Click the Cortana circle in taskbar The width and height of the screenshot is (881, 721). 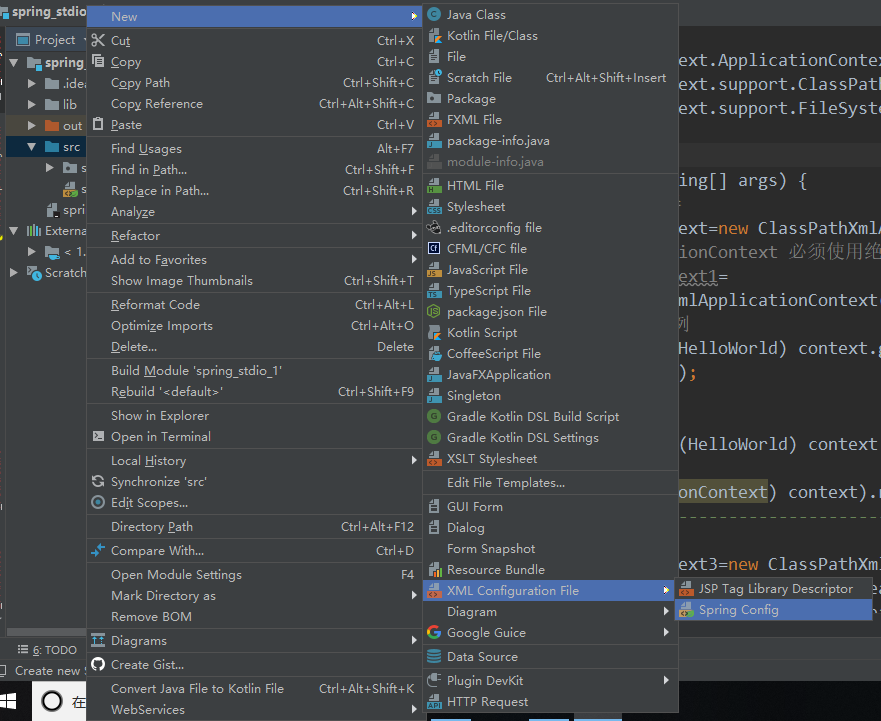(x=52, y=701)
